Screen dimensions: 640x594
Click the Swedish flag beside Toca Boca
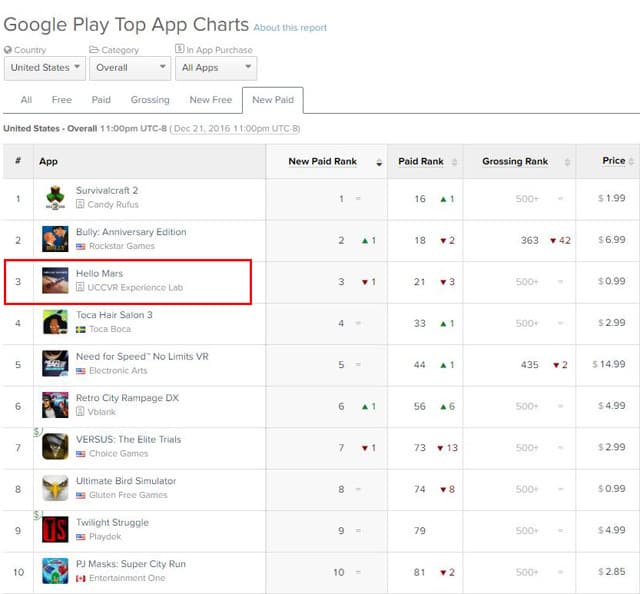tap(81, 329)
